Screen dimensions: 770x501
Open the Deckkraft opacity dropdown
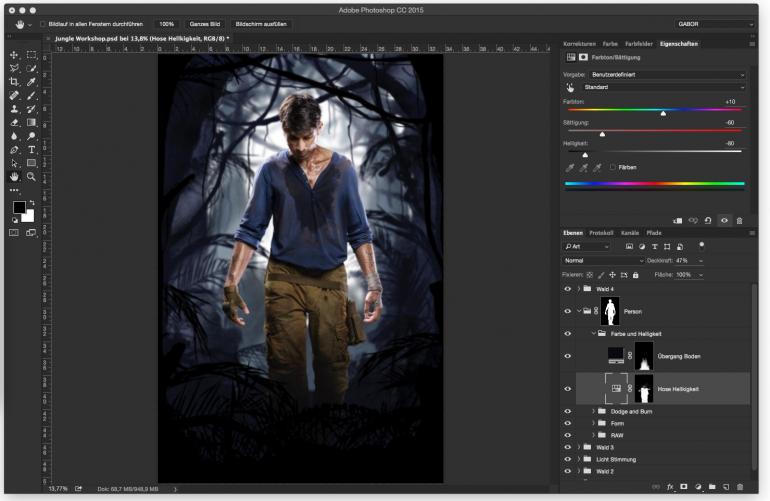[x=701, y=260]
